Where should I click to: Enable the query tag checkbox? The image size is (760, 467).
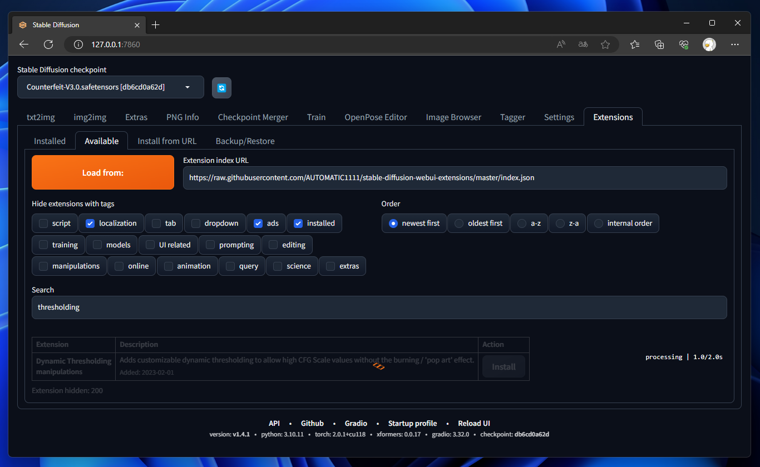click(x=230, y=266)
